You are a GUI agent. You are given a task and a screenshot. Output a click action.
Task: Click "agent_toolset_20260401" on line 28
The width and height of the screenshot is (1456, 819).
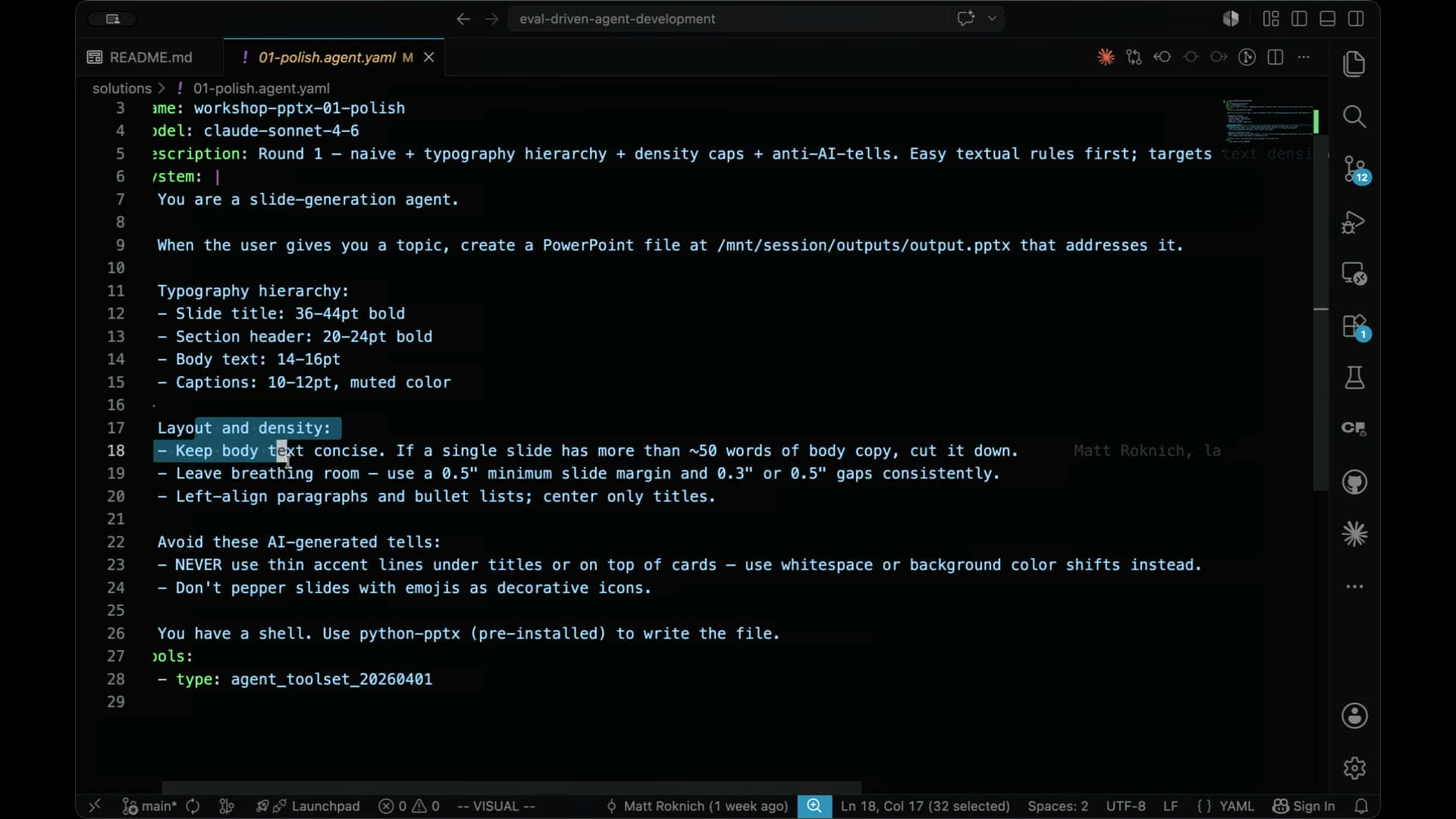point(331,679)
